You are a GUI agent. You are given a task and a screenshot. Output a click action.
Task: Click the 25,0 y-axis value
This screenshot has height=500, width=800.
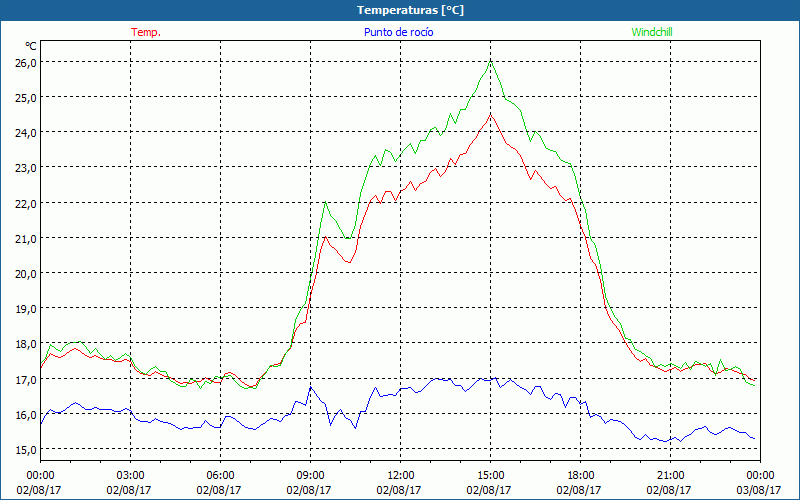click(27, 97)
